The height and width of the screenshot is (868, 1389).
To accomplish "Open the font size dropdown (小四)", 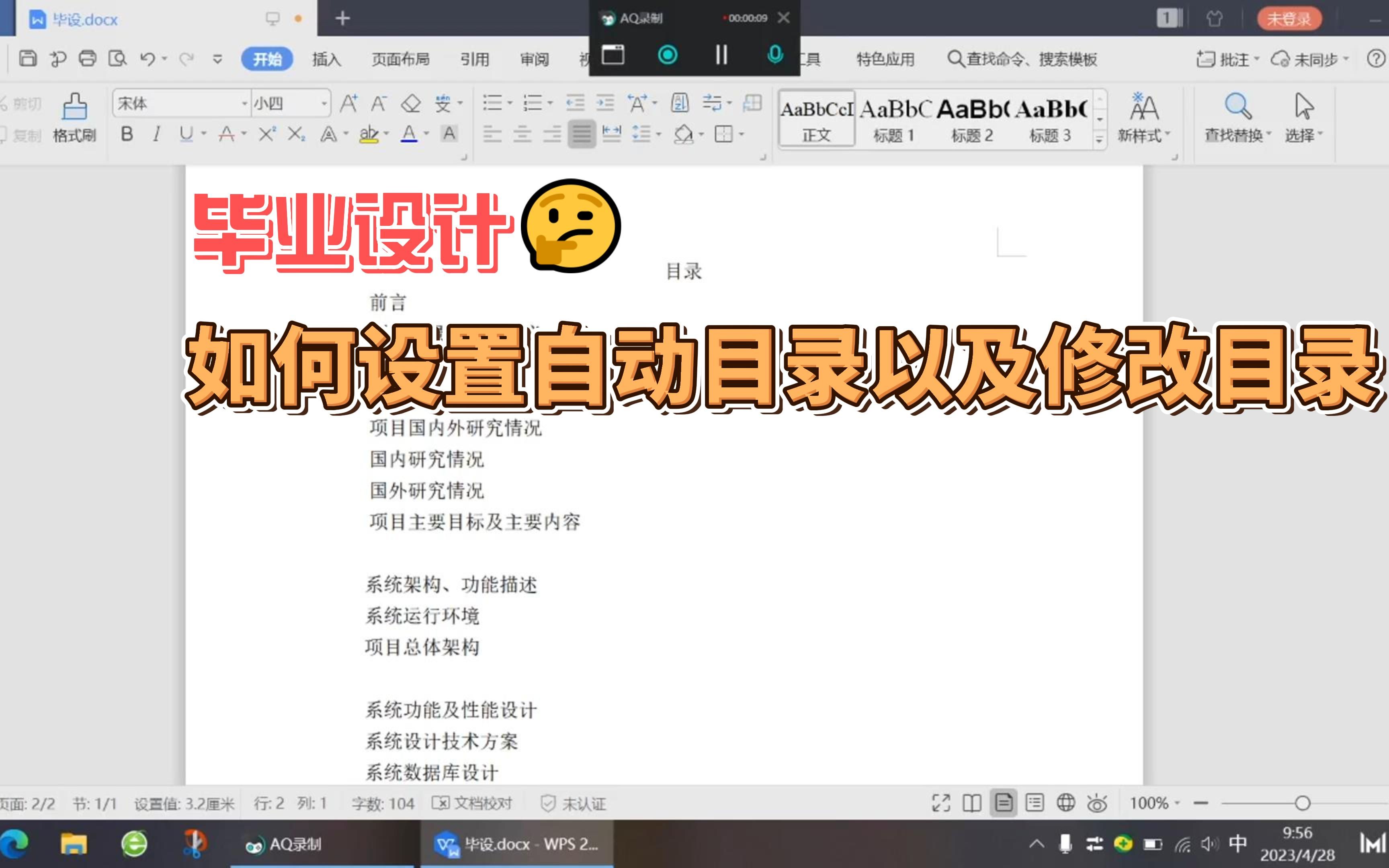I will click(324, 104).
